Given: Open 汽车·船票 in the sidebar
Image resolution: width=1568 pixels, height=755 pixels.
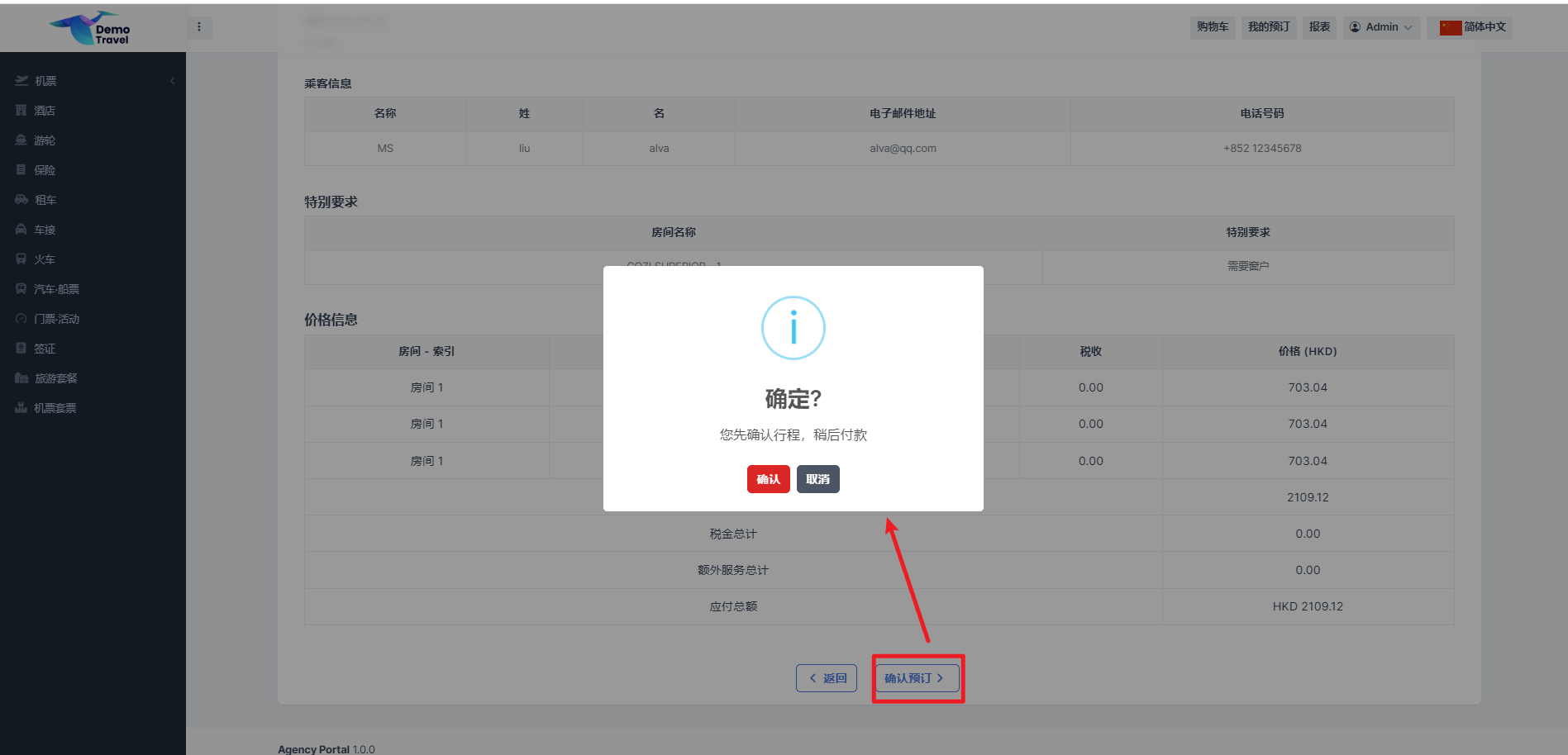Looking at the screenshot, I should [56, 289].
